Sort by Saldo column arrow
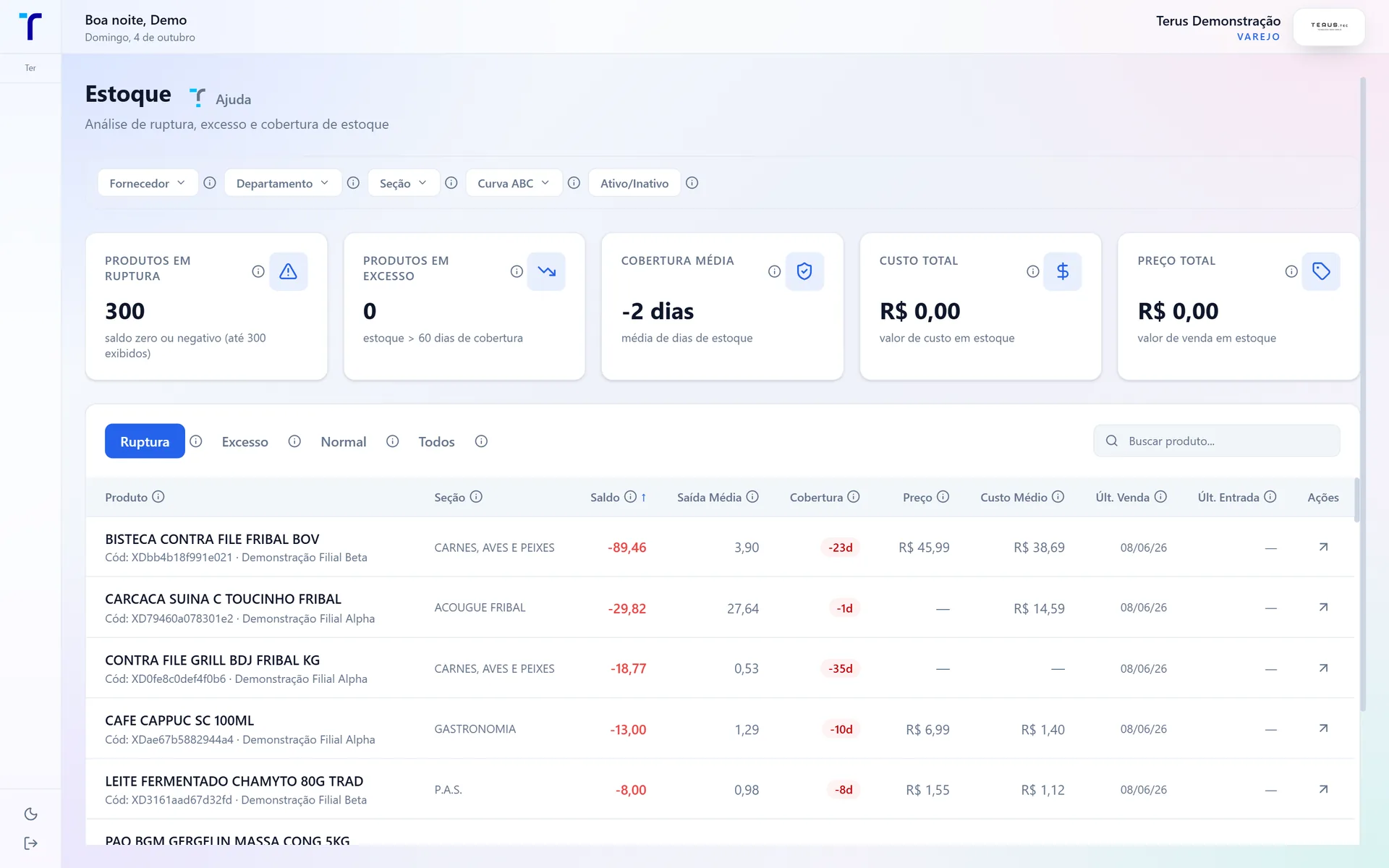This screenshot has height=868, width=1389. pyautogui.click(x=643, y=498)
